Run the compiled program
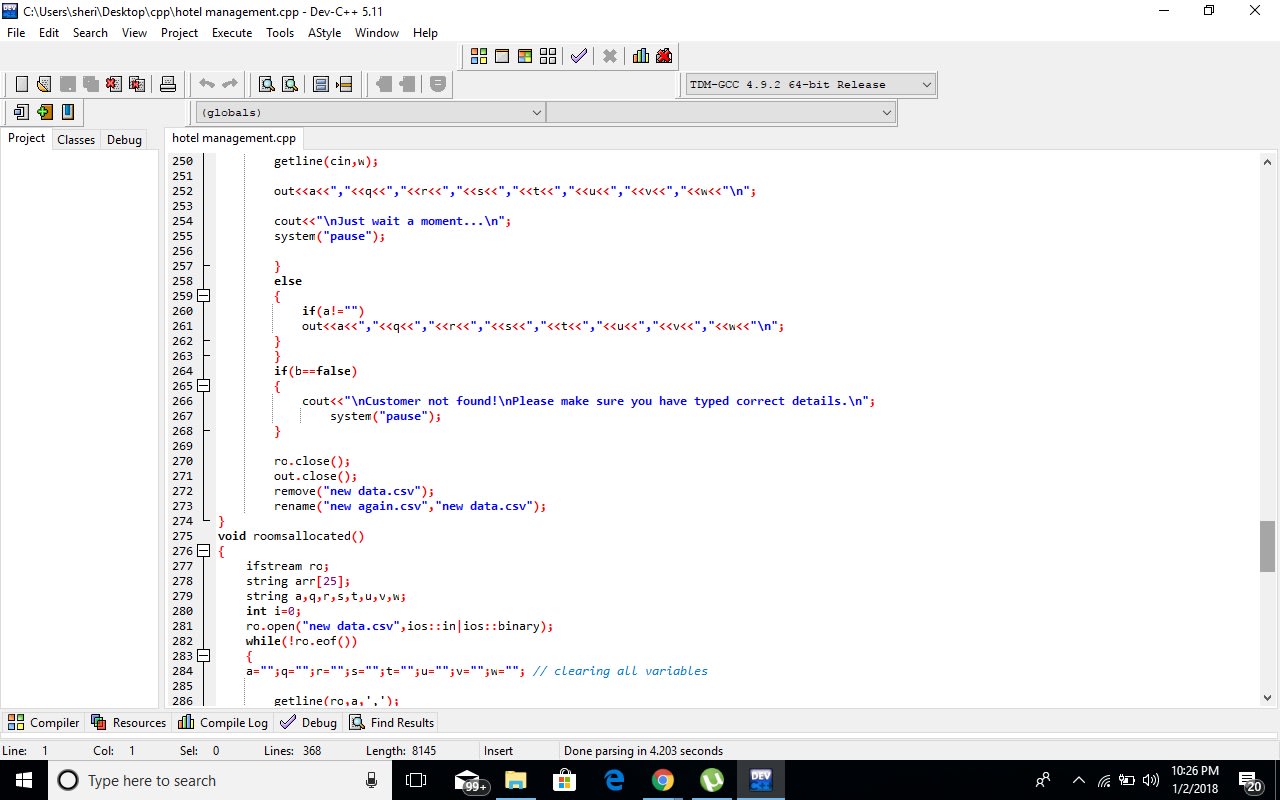 click(x=502, y=56)
